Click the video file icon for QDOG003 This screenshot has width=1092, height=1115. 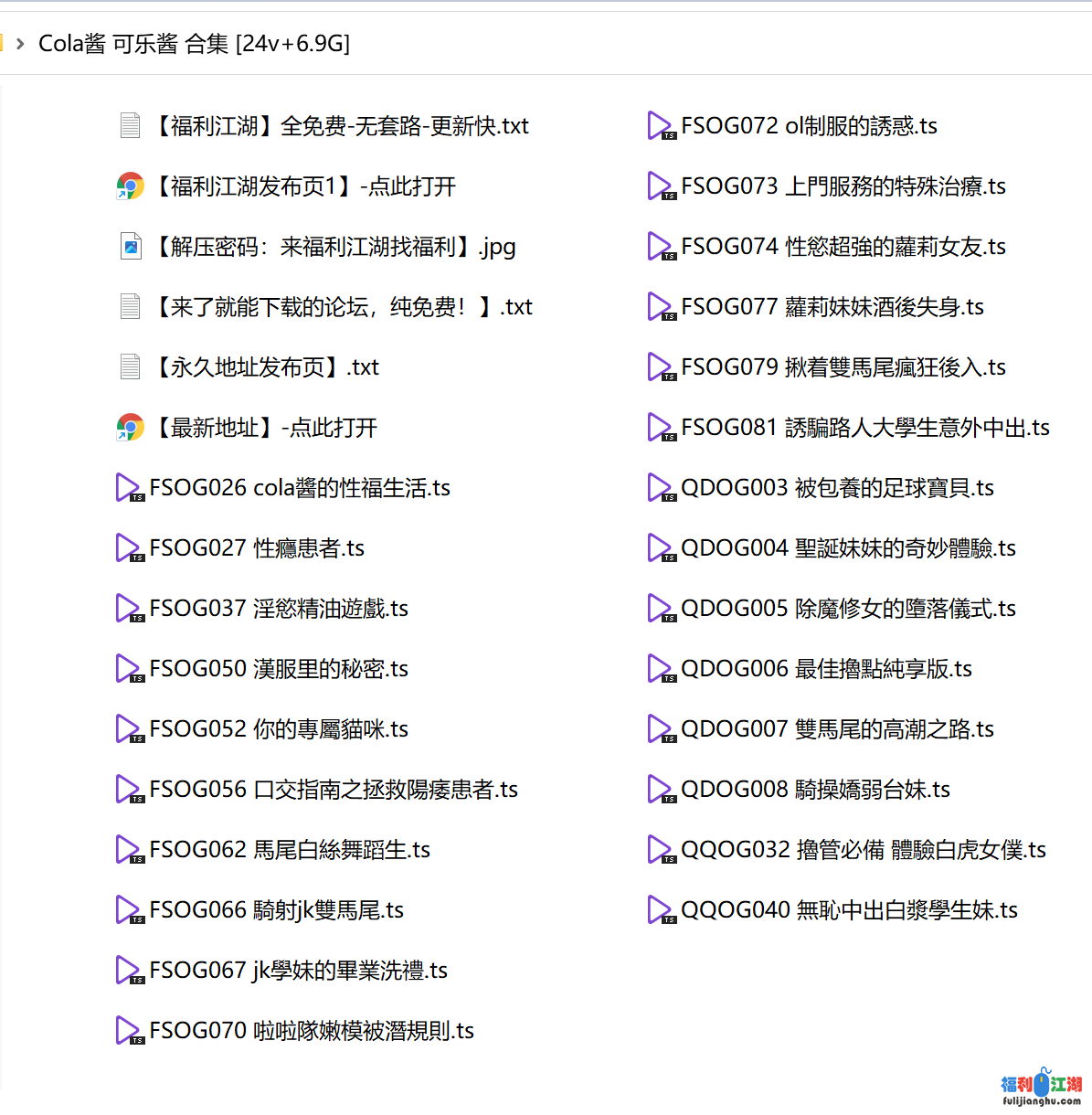660,488
